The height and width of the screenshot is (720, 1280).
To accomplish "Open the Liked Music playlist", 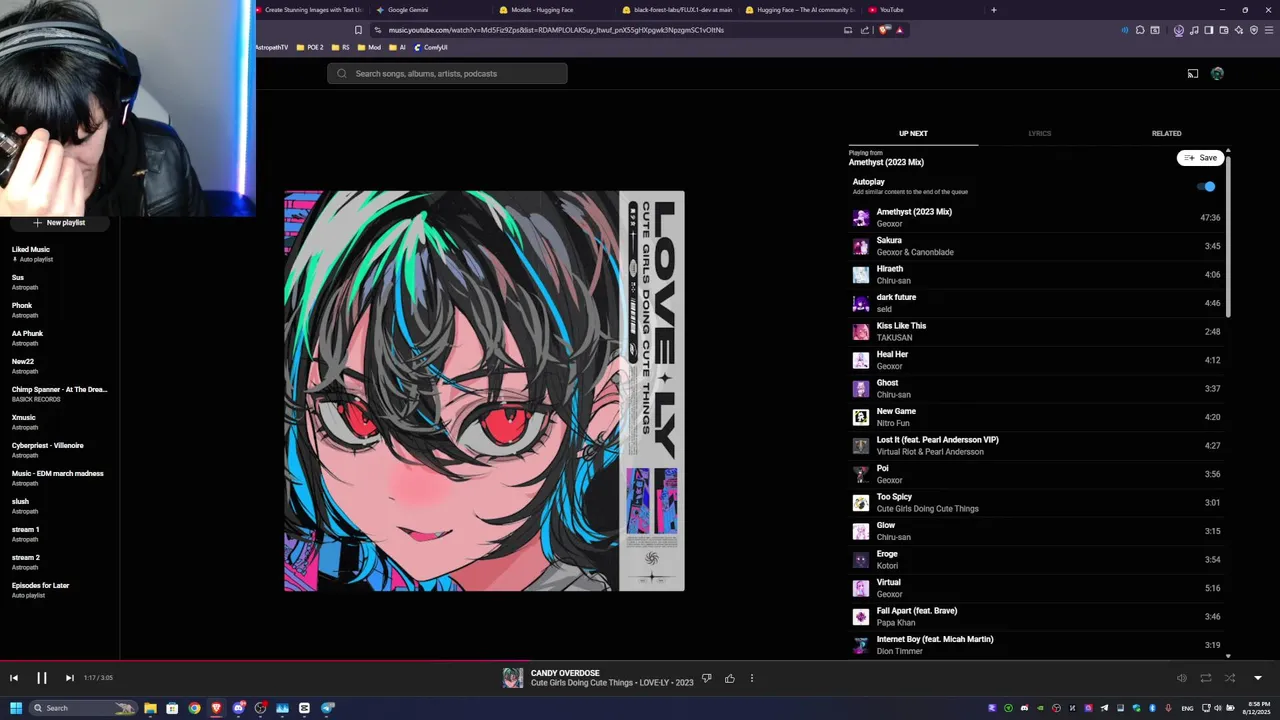I will coord(31,249).
